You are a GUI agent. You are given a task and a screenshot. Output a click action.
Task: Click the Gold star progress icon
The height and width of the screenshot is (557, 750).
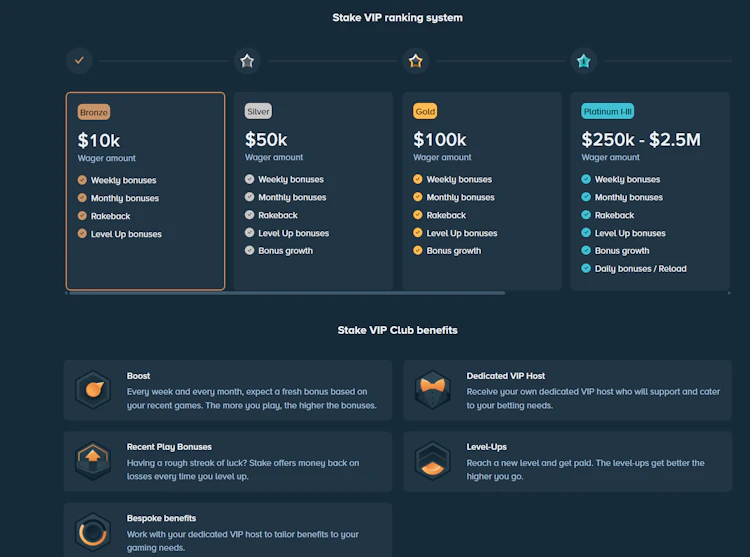pyautogui.click(x=416, y=61)
